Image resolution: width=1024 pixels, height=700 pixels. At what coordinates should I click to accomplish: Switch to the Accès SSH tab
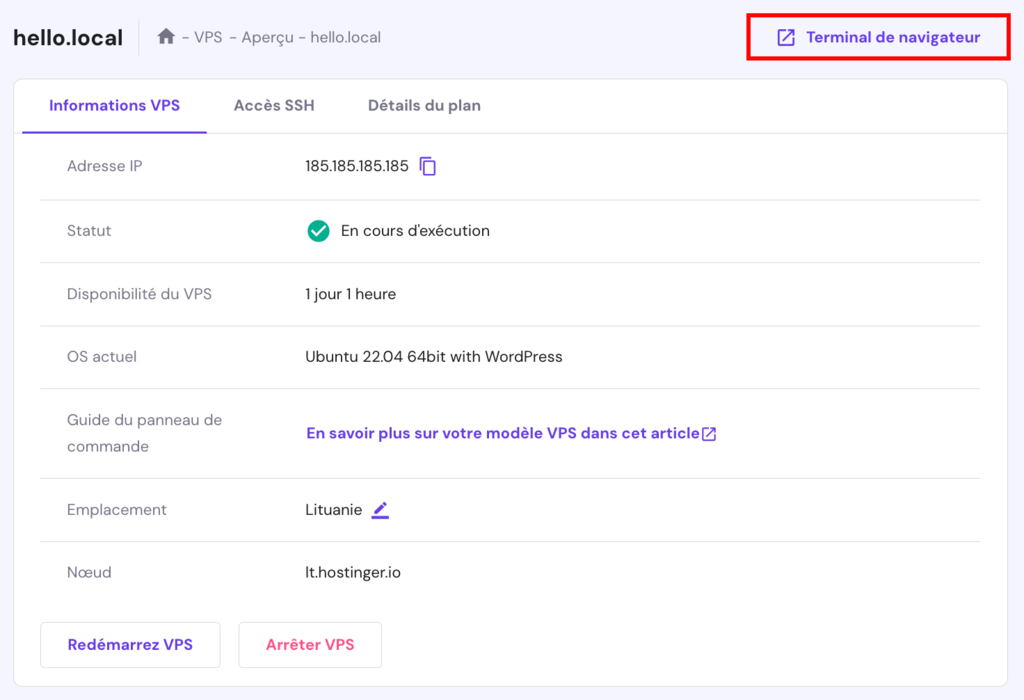273,105
